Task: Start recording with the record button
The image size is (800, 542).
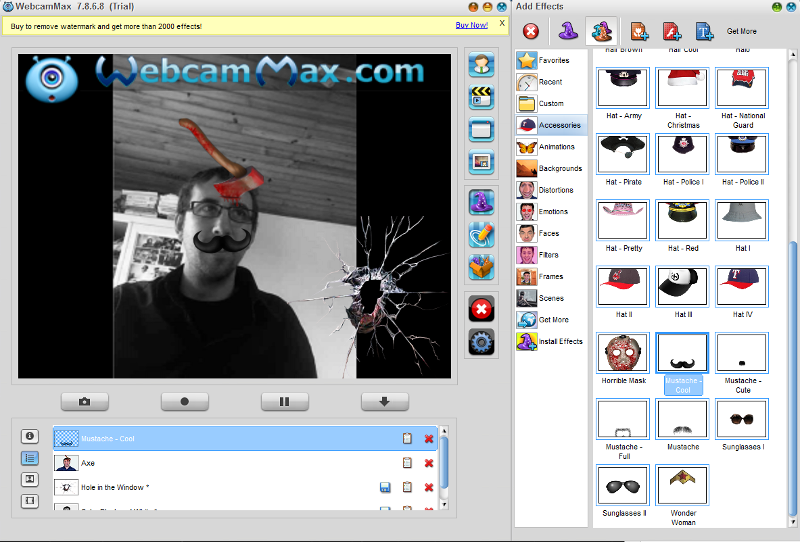Action: [185, 402]
